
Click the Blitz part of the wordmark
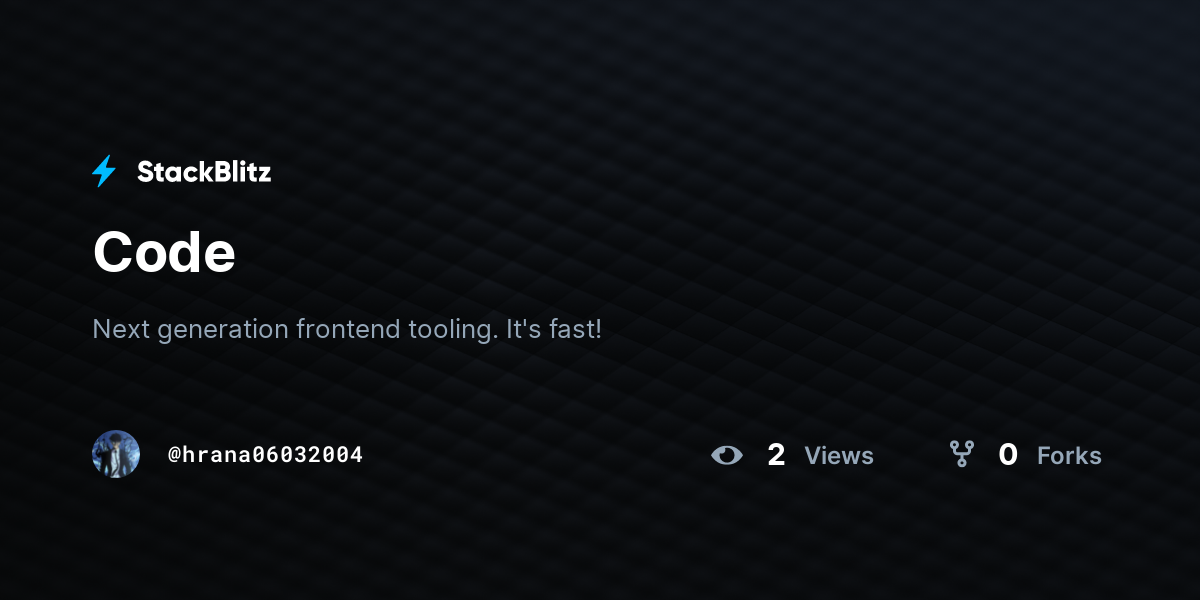239,172
